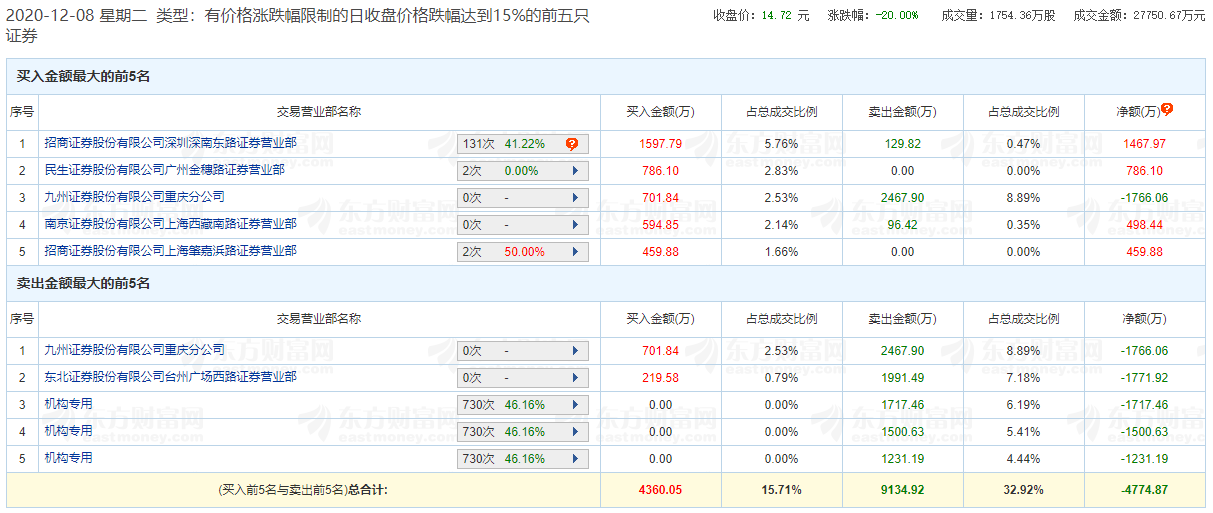This screenshot has height=513, width=1213.
Task: Expand the 0次 dropdown for 南京证券上海西藏南路
Action: click(523, 225)
